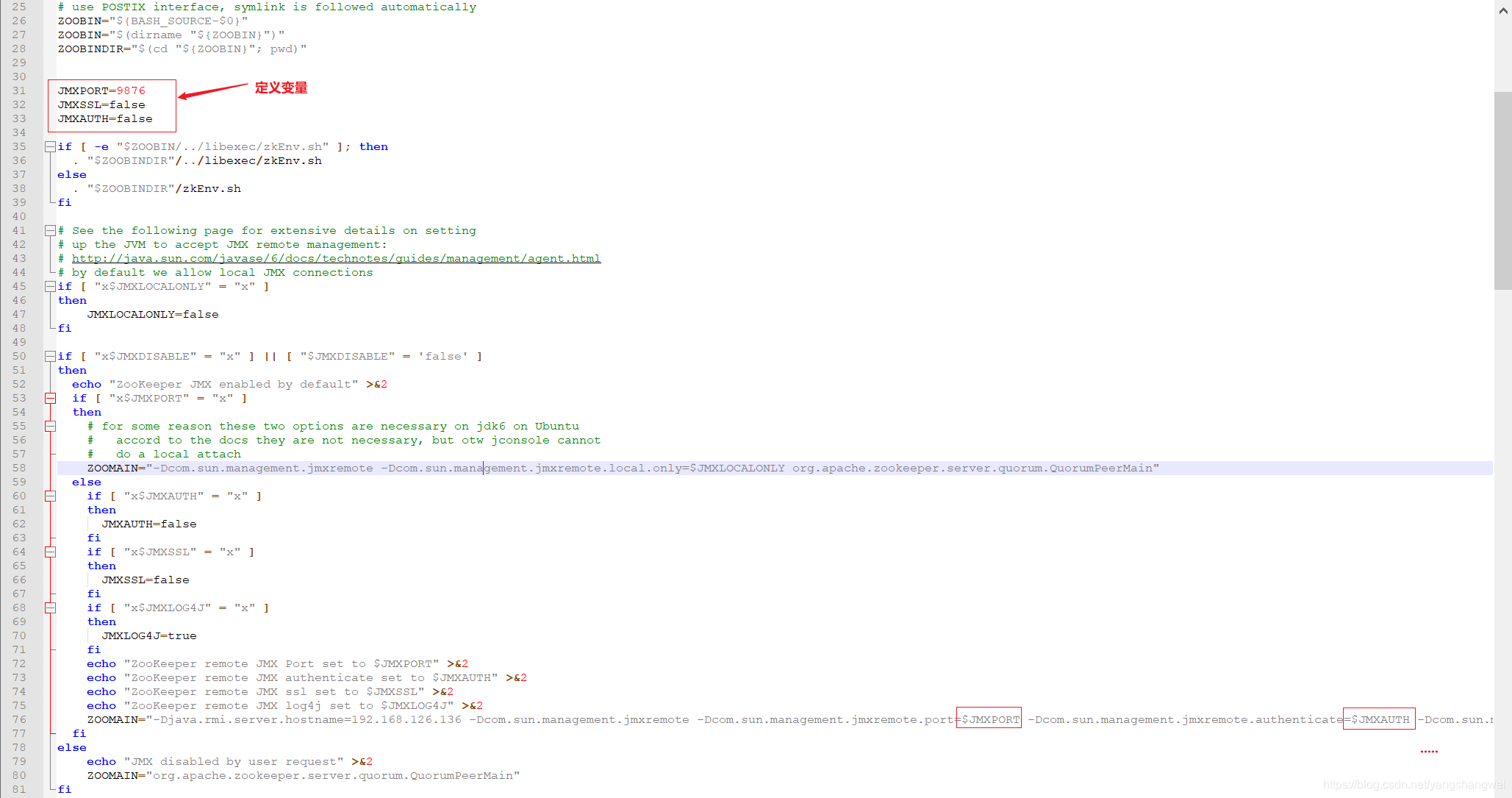Collapse the JMXLOG4J if block at line 68
Screen dimensions: 1512x798
[x=50, y=608]
